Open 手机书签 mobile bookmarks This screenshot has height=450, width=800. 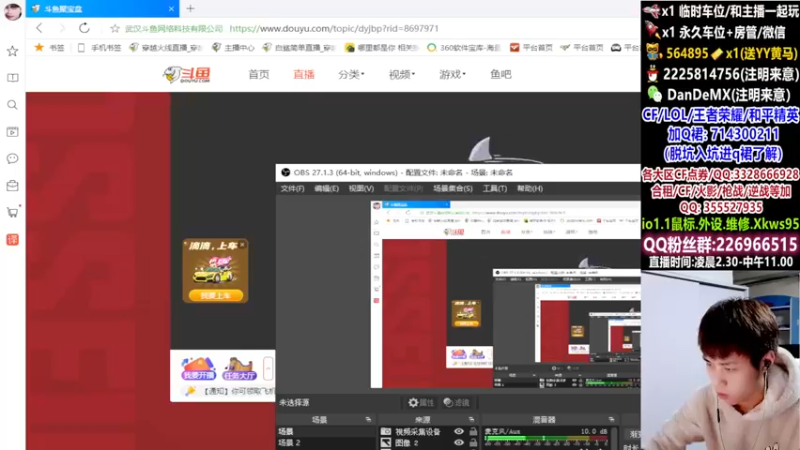pos(100,47)
